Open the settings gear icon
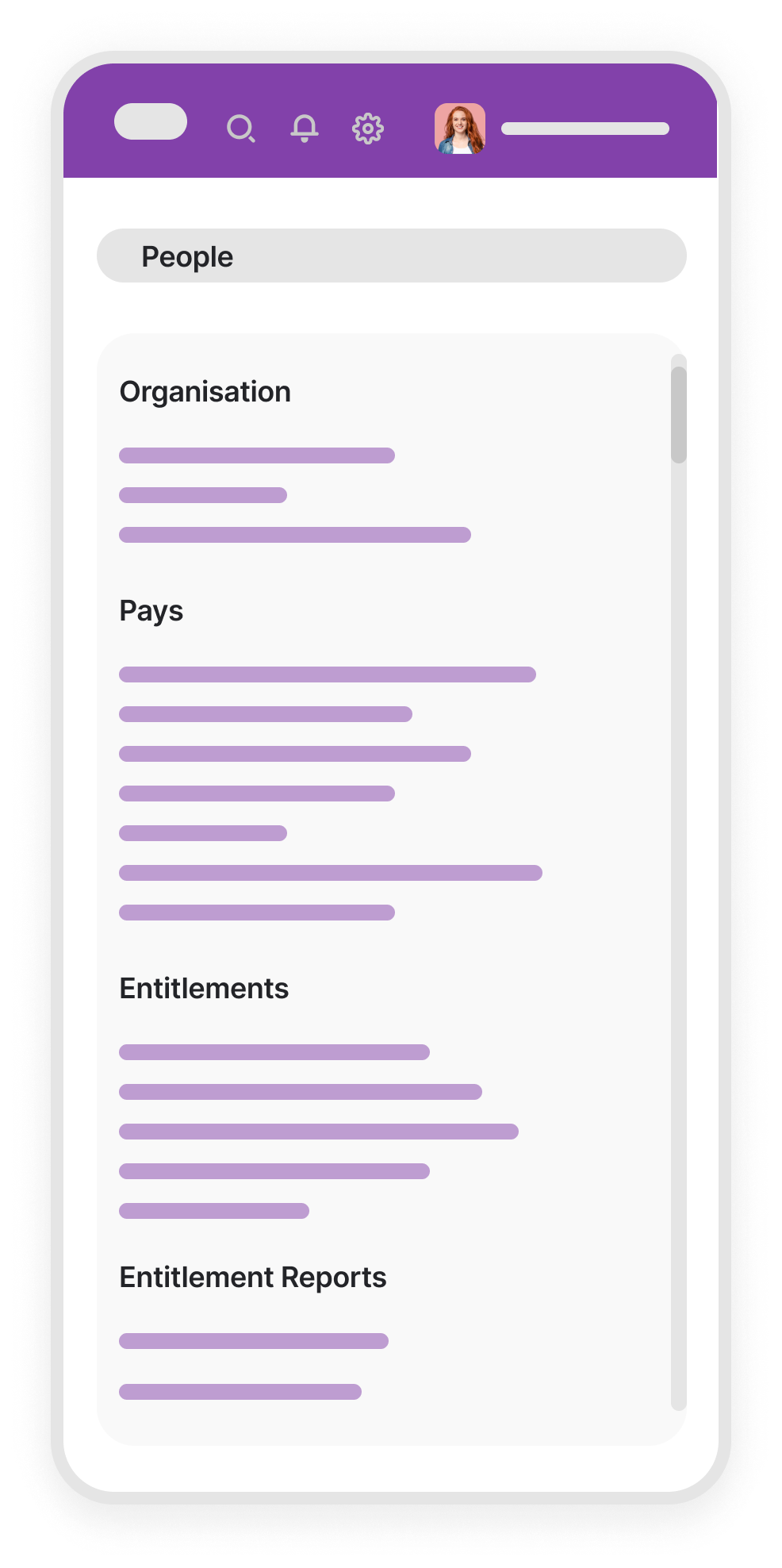 coord(367,129)
